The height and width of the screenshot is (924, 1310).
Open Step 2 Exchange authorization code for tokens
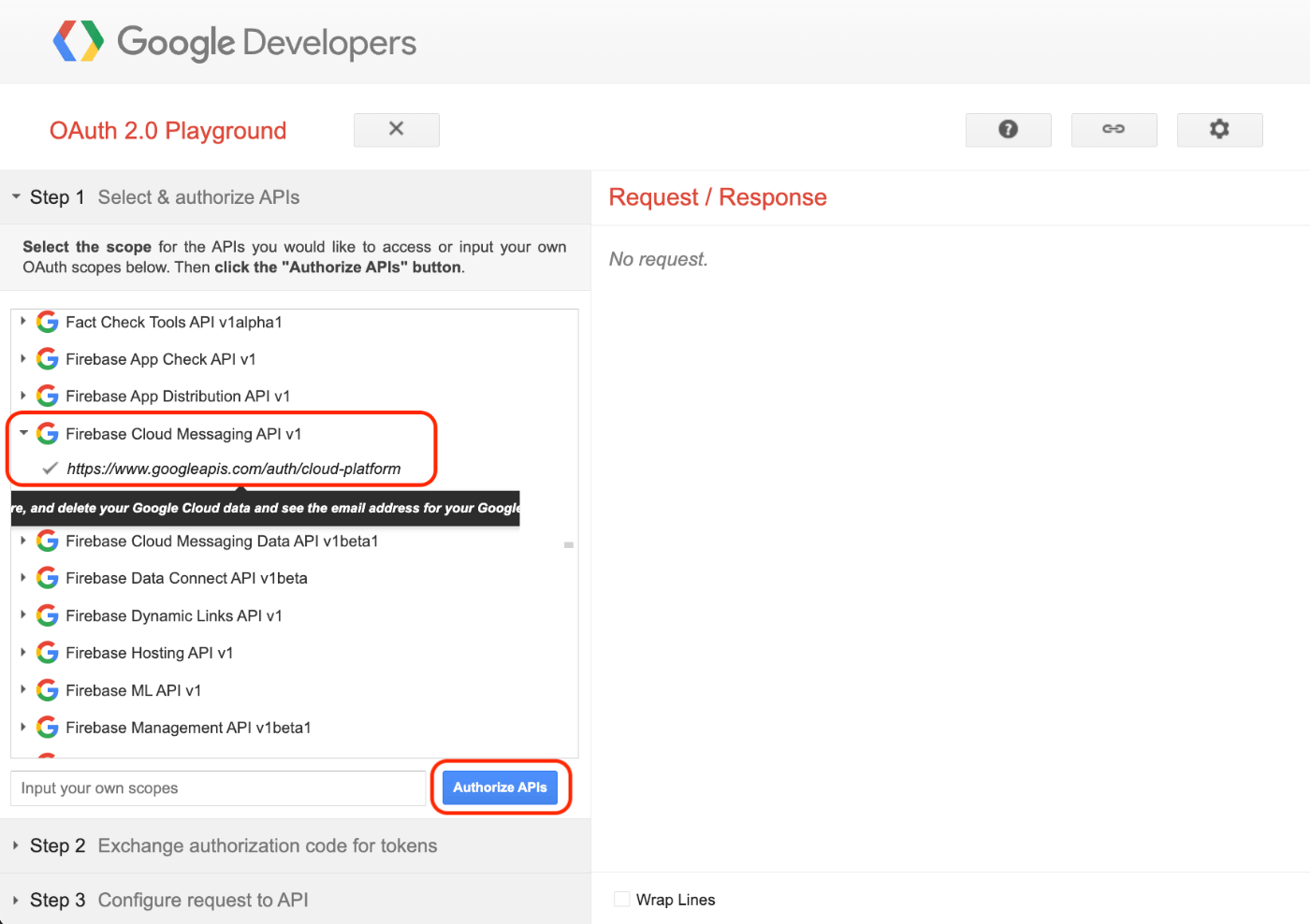295,845
